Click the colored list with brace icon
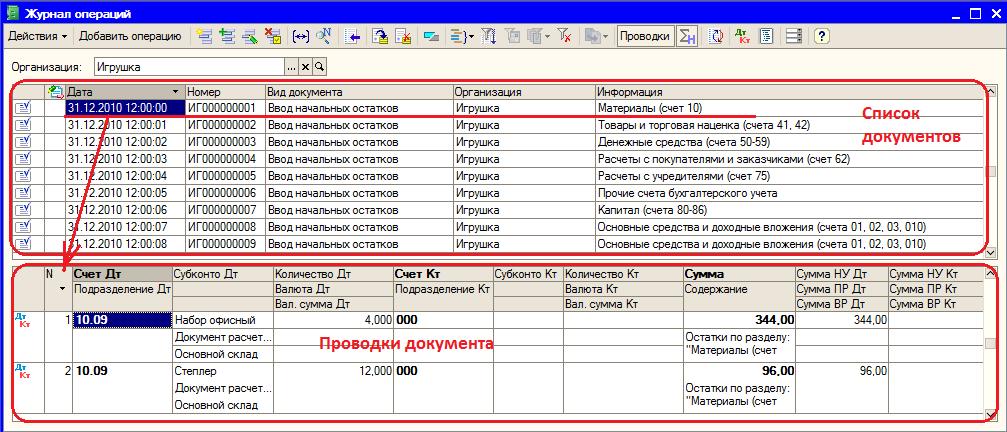The image size is (1007, 432). (457, 37)
